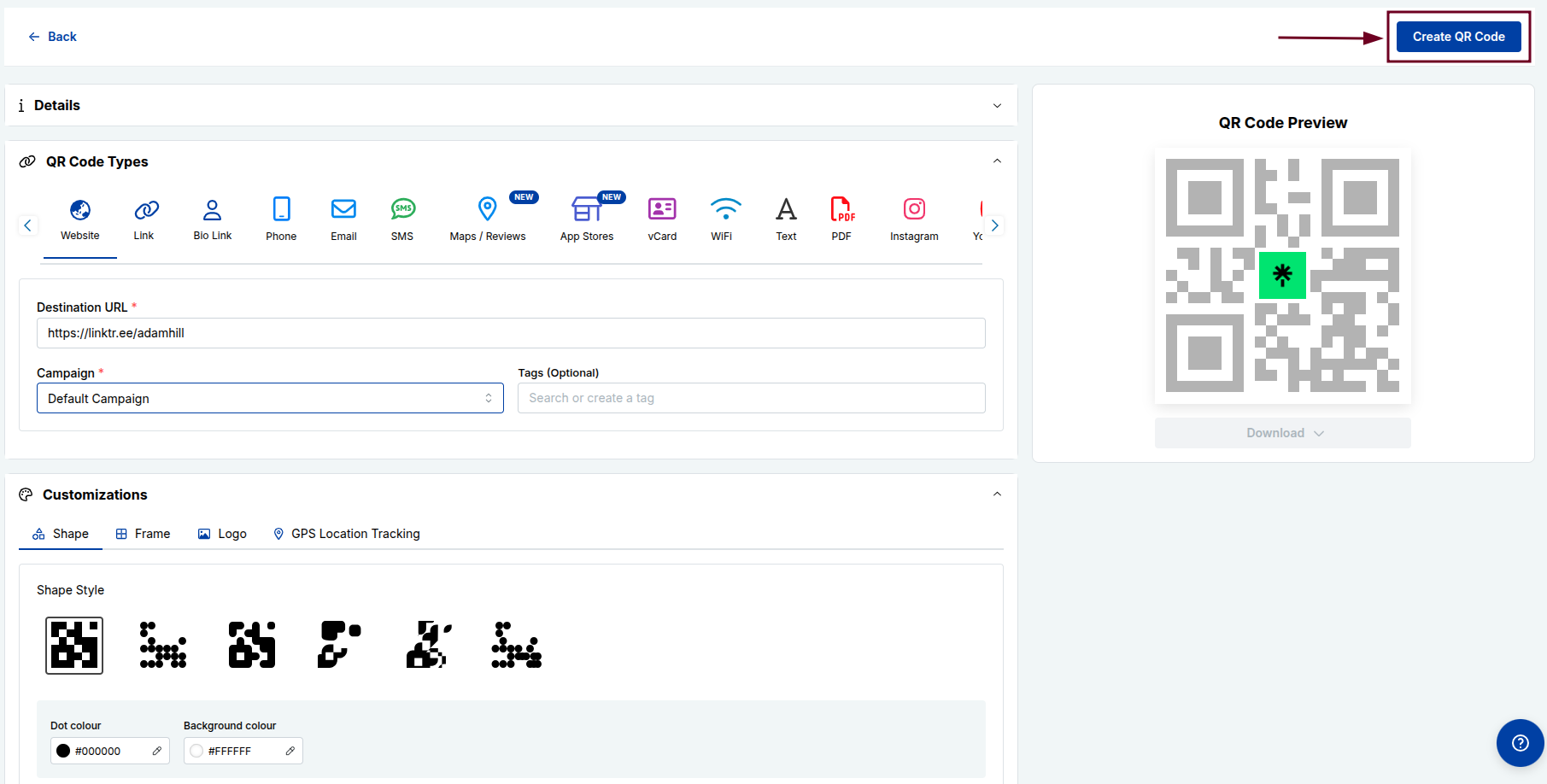Viewport: 1547px width, 784px height.
Task: Open the Download options dropdown
Action: [x=1282, y=433]
